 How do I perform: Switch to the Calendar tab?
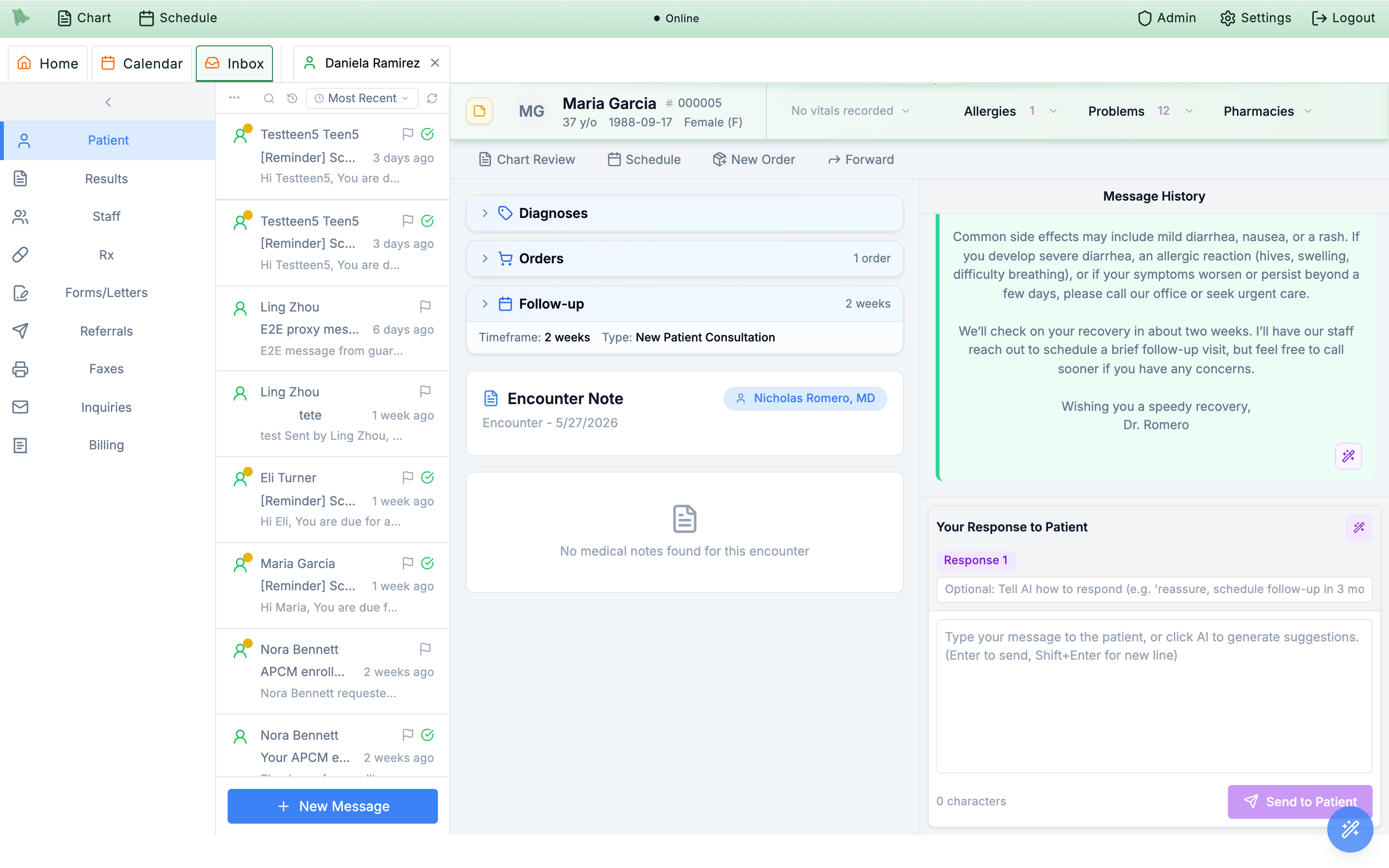coord(142,63)
